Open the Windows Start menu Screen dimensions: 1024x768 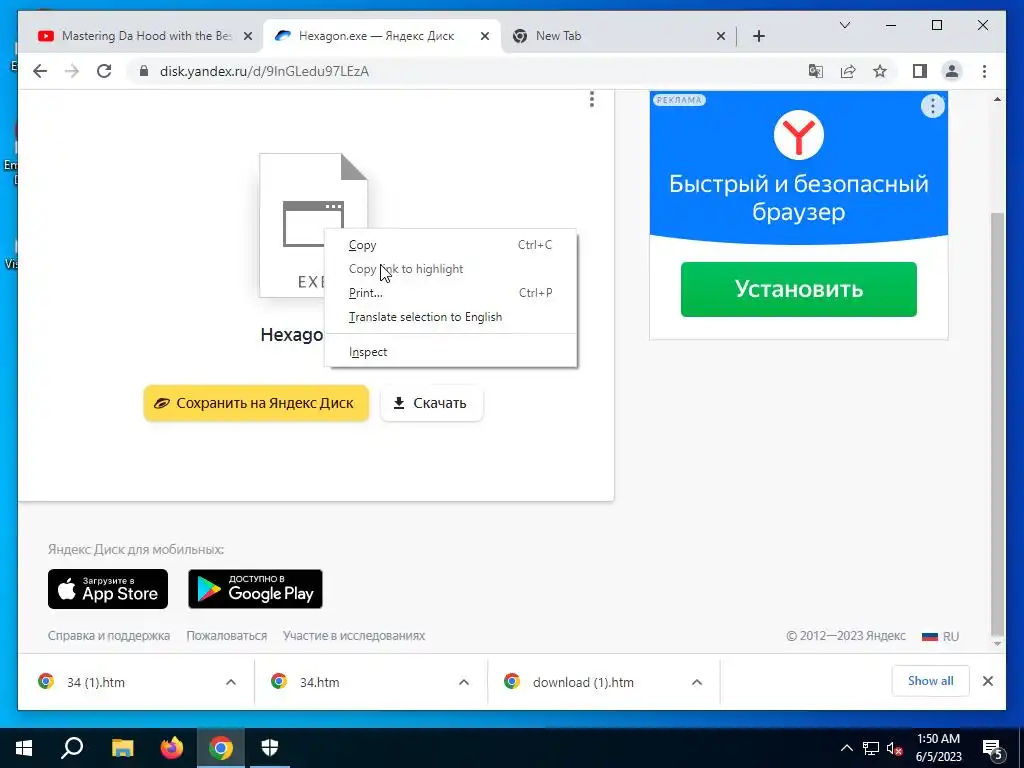pos(24,748)
